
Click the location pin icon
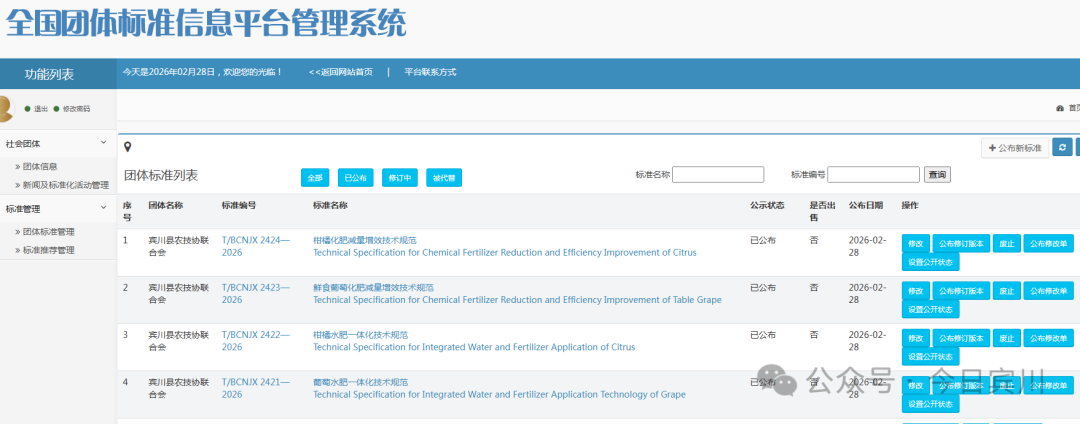pyautogui.click(x=128, y=148)
